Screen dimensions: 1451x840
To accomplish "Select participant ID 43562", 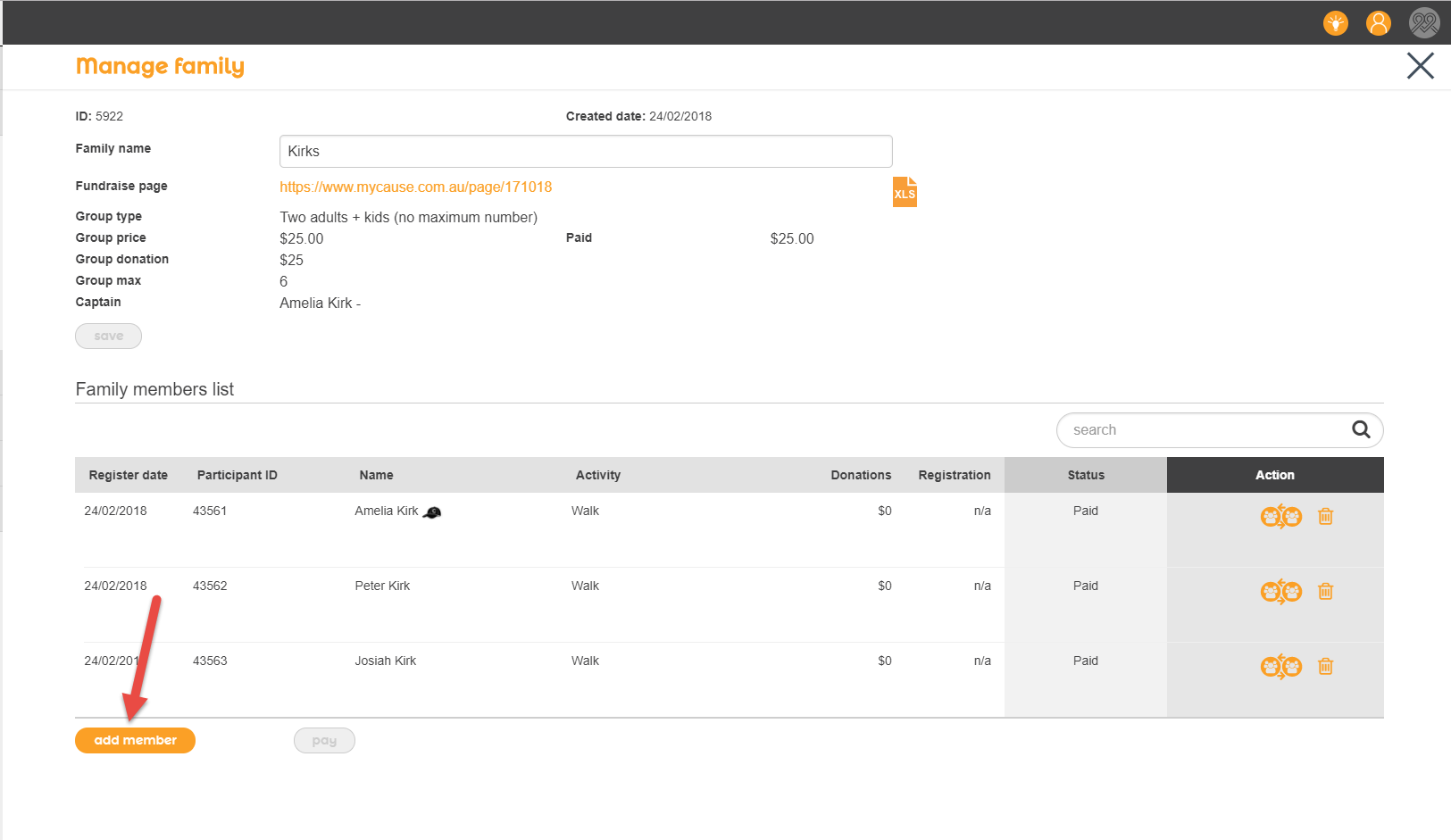I will pyautogui.click(x=210, y=586).
